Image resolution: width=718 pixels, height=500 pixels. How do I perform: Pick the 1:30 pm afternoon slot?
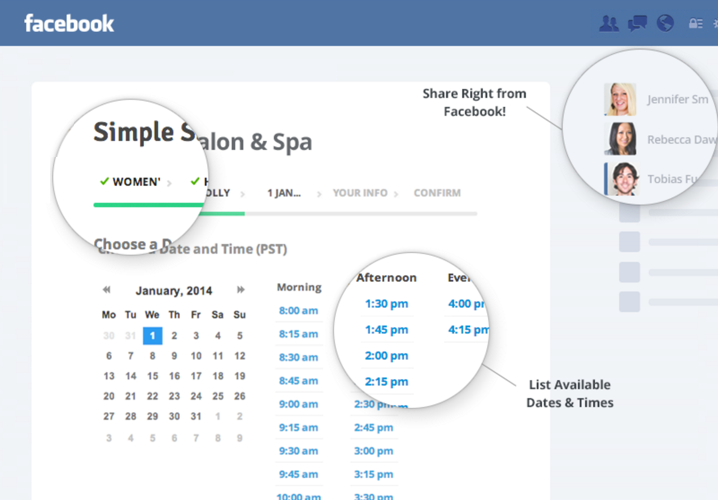[x=386, y=304]
